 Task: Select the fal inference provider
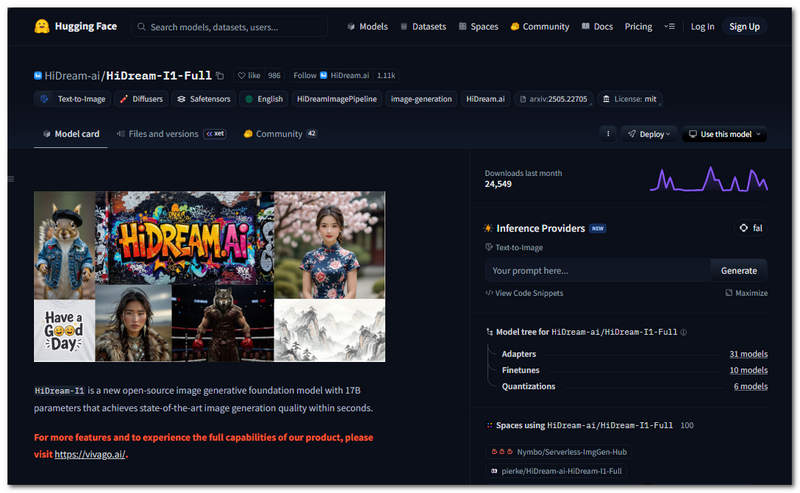click(x=750, y=228)
